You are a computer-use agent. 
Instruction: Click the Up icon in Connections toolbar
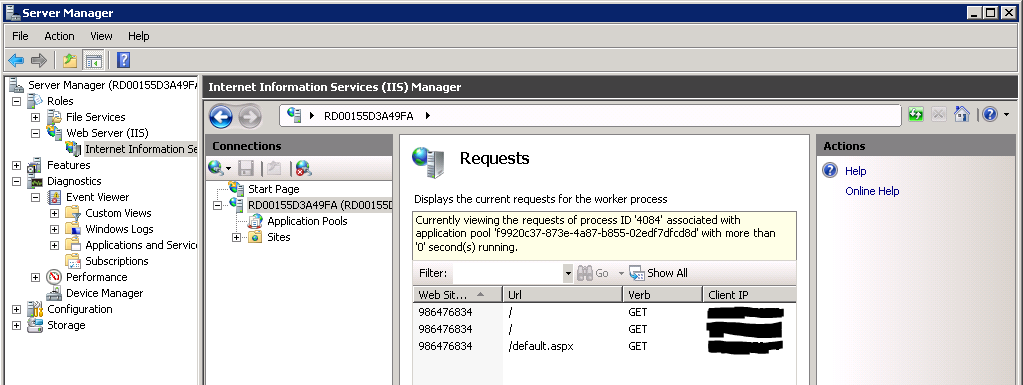(275, 168)
